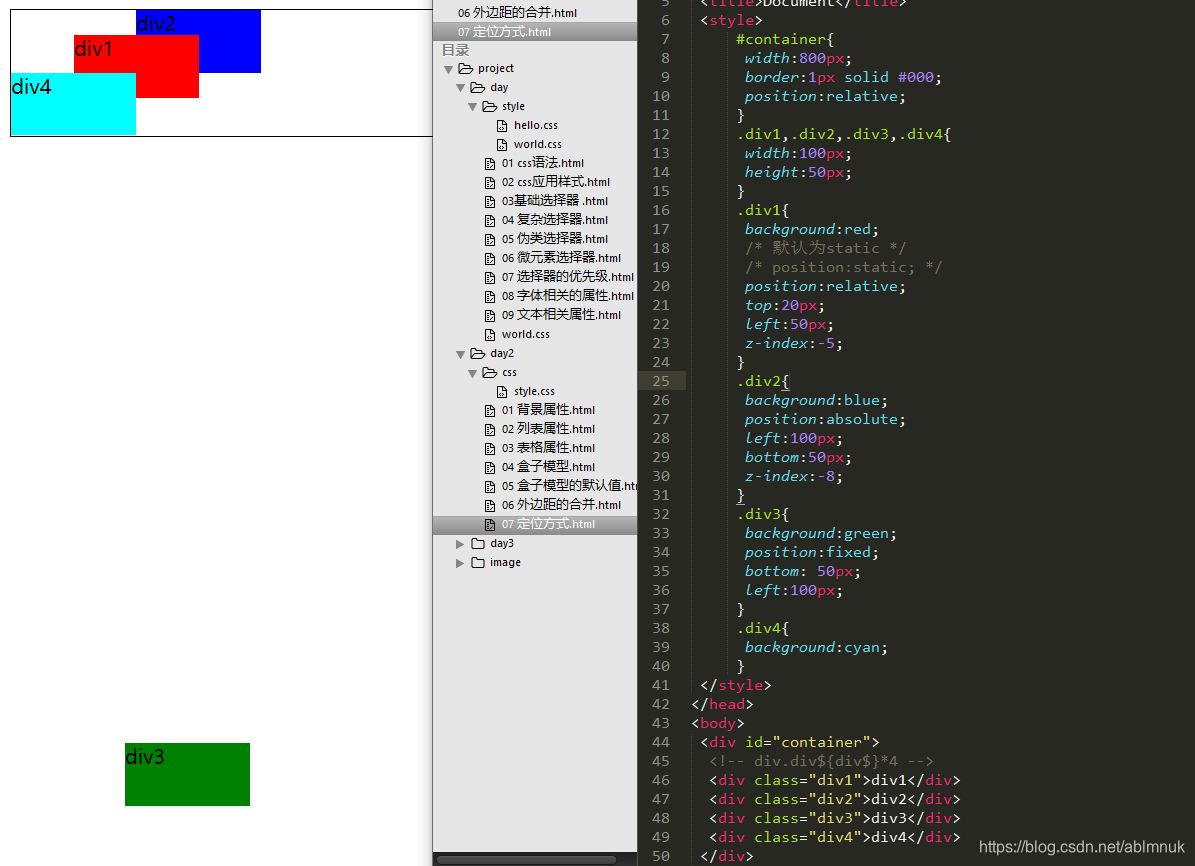This screenshot has height=866, width=1195.
Task: Expand the image folder arrow
Action: point(460,563)
